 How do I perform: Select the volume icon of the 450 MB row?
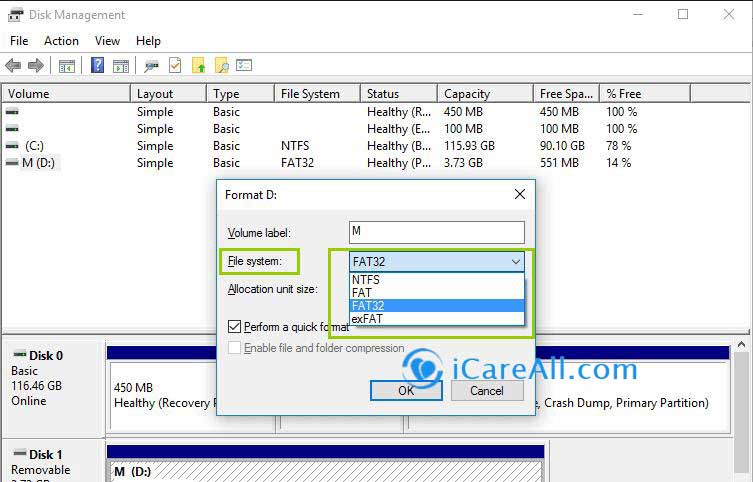coord(12,111)
